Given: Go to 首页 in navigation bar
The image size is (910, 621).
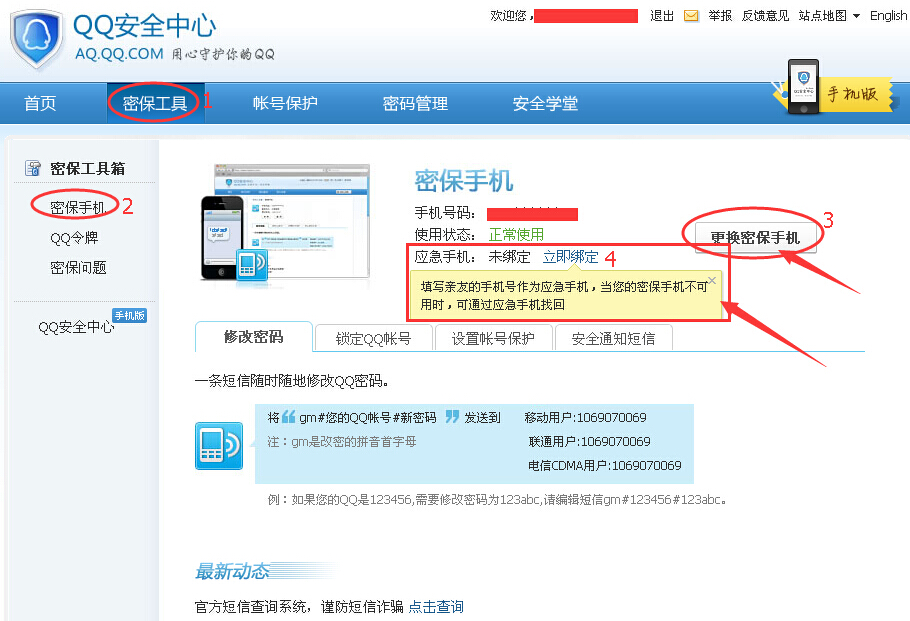Looking at the screenshot, I should point(40,103).
